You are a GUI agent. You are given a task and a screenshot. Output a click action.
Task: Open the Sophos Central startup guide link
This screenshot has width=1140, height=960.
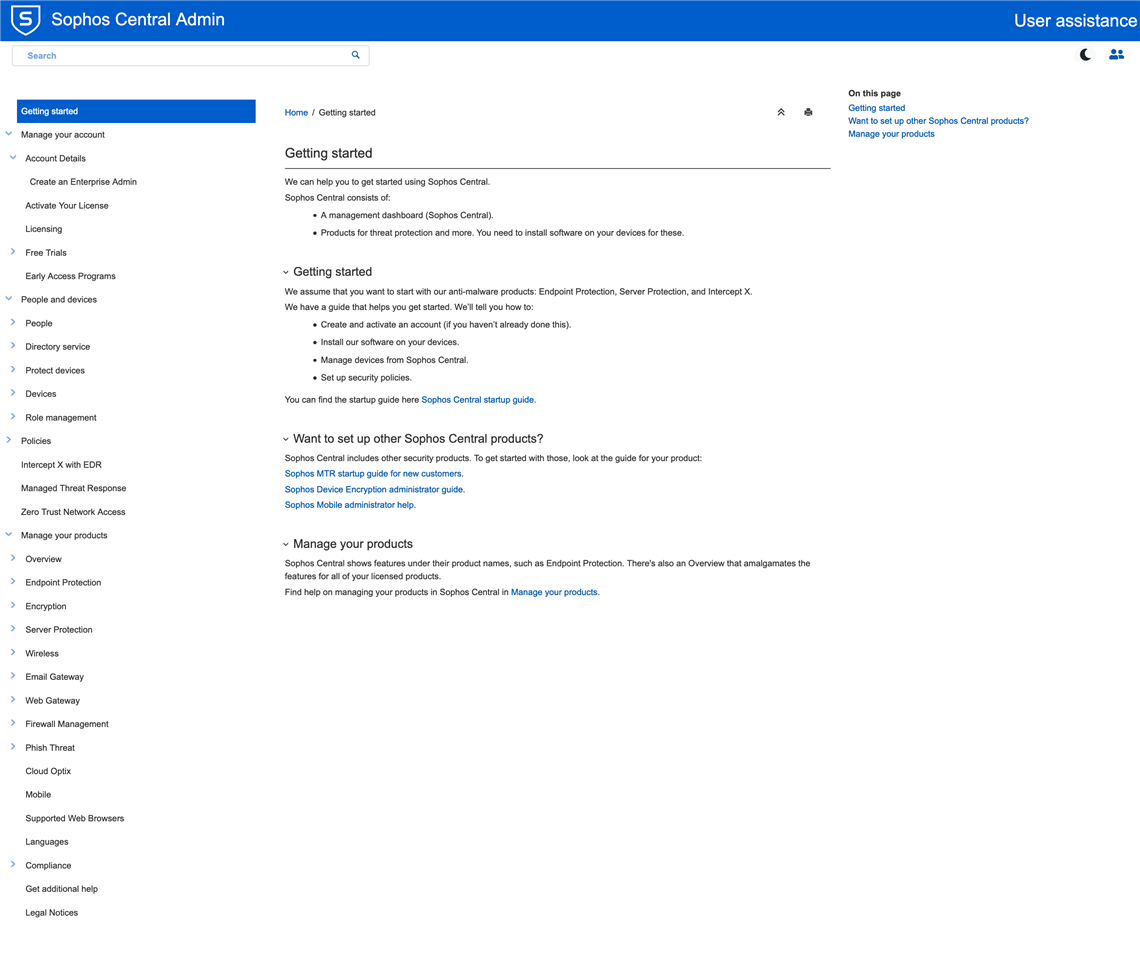coord(478,400)
